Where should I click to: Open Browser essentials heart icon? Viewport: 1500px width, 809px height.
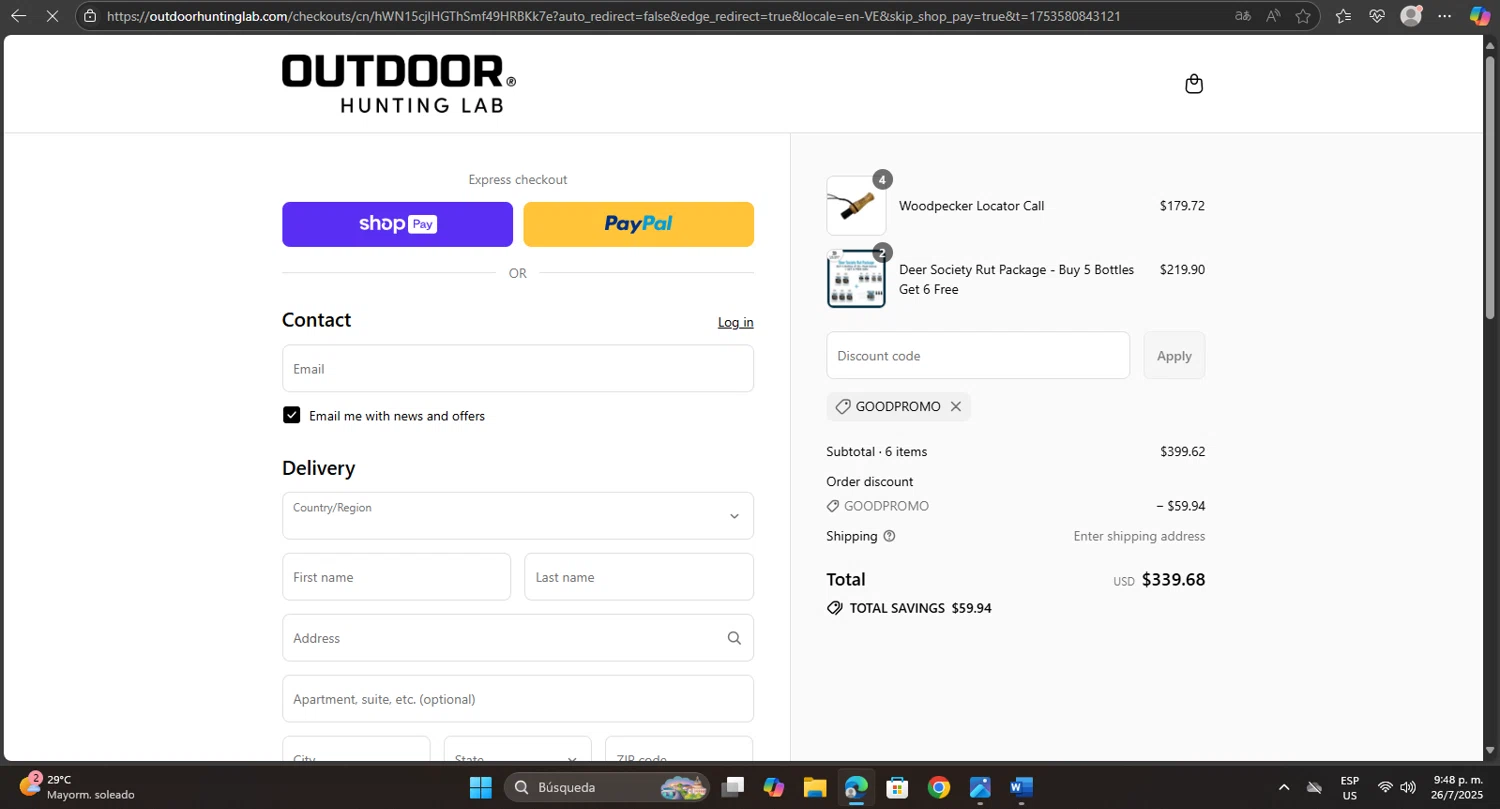(x=1377, y=16)
